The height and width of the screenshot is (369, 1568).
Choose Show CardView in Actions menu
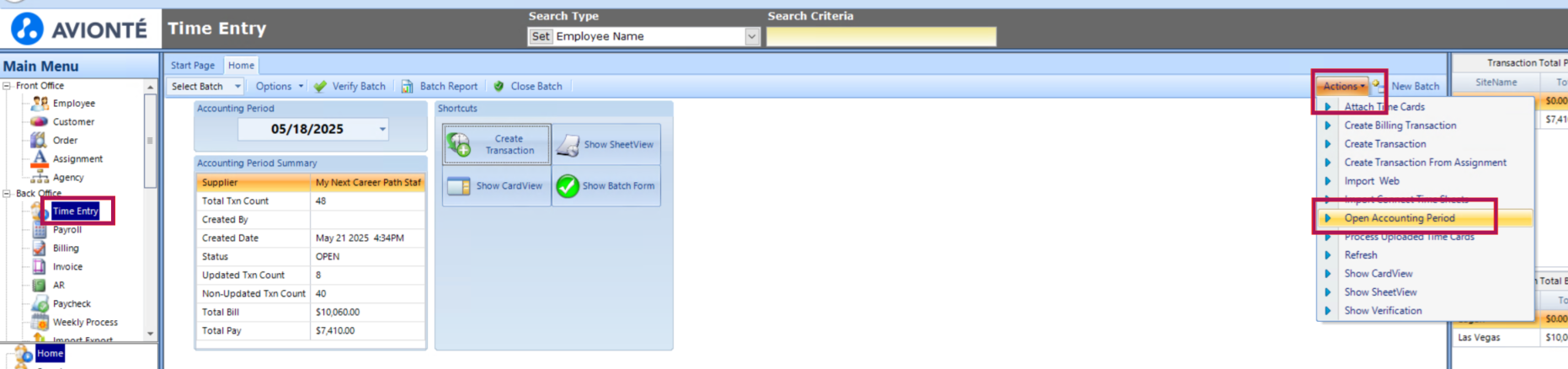1378,274
